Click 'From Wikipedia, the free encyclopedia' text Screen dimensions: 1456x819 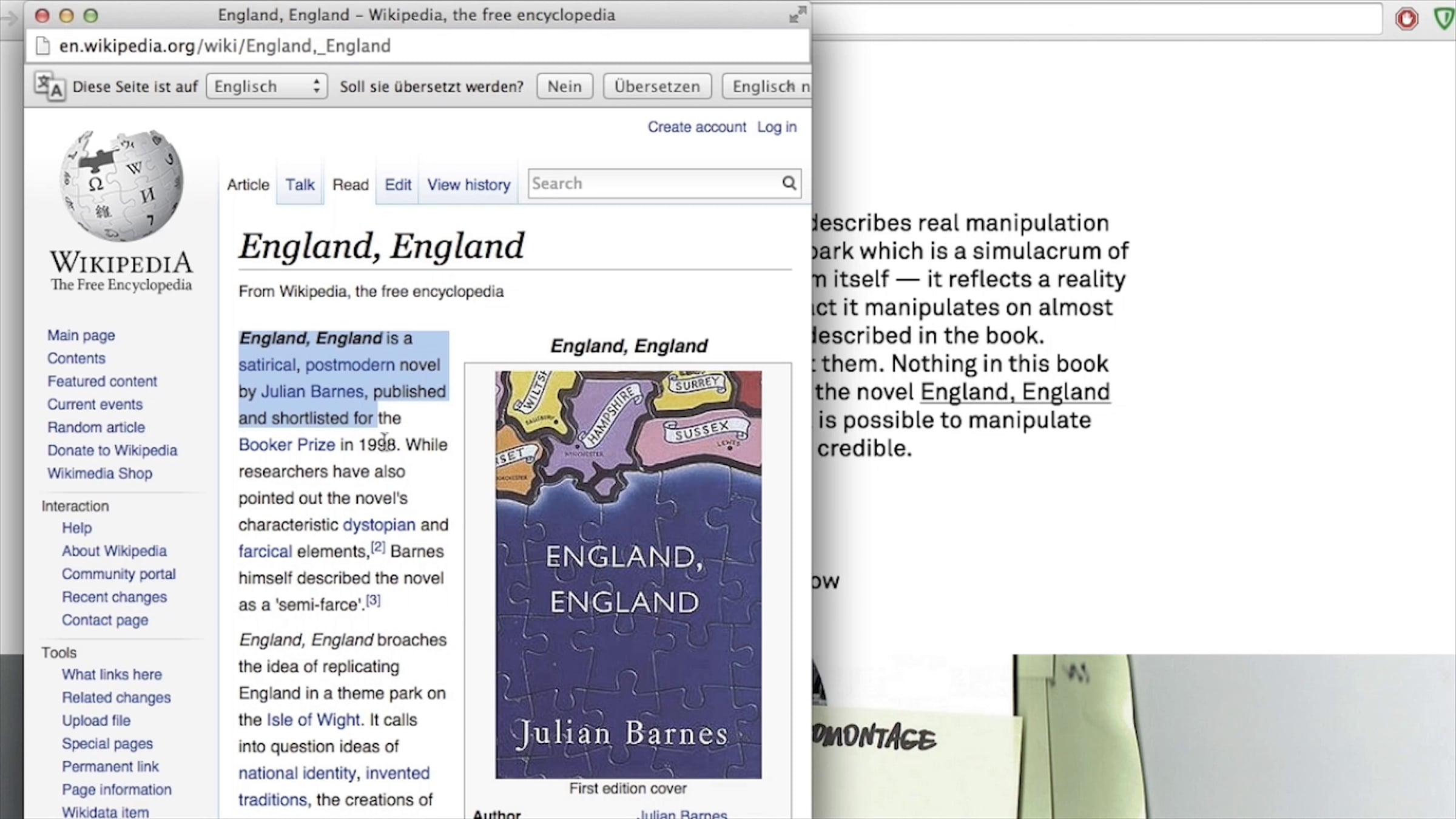371,292
